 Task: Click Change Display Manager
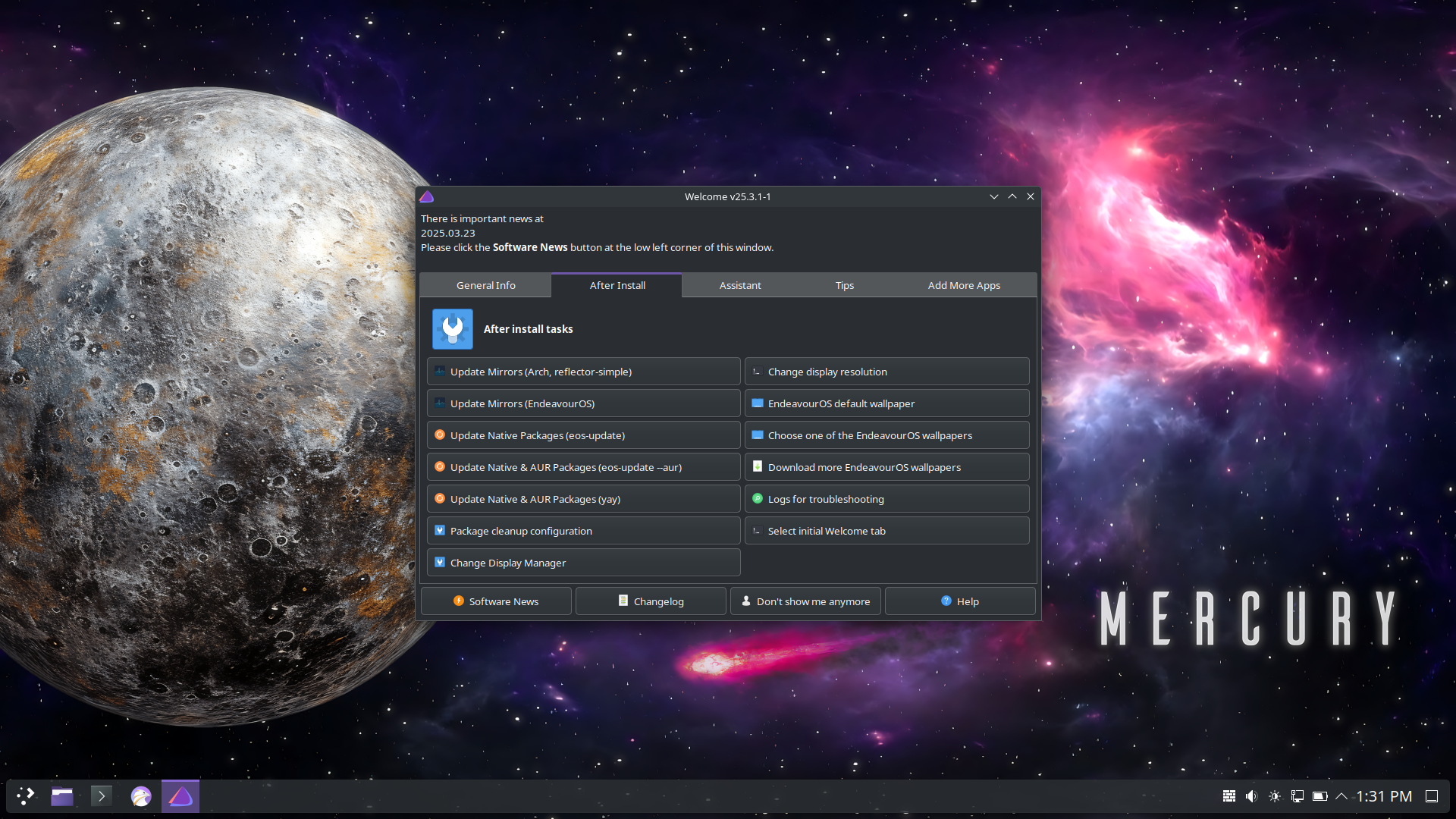(583, 563)
